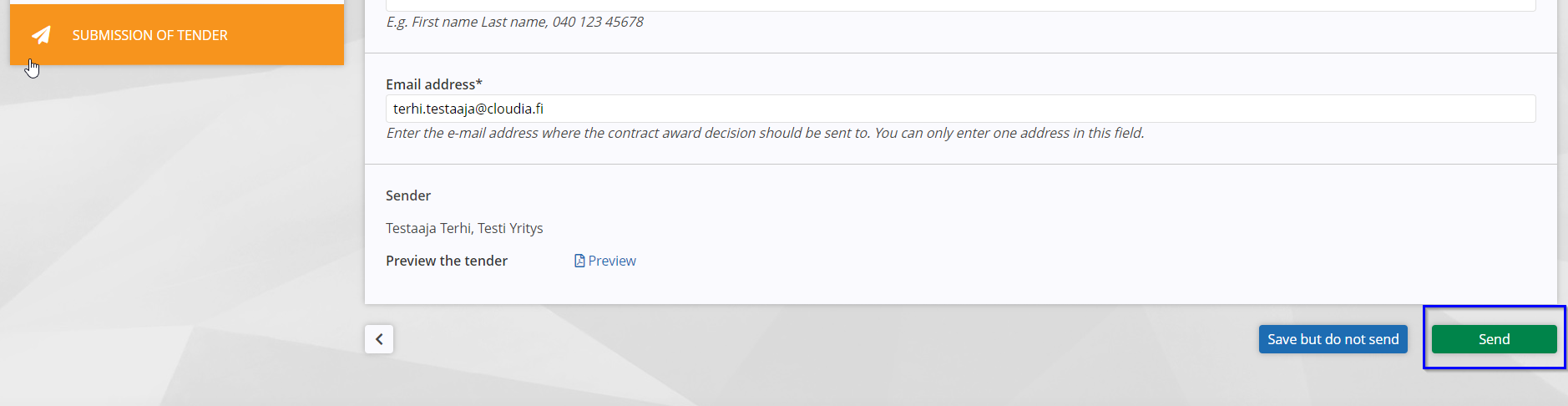Image resolution: width=1568 pixels, height=406 pixels.
Task: Click the First name Last name example hint
Action: 479,22
